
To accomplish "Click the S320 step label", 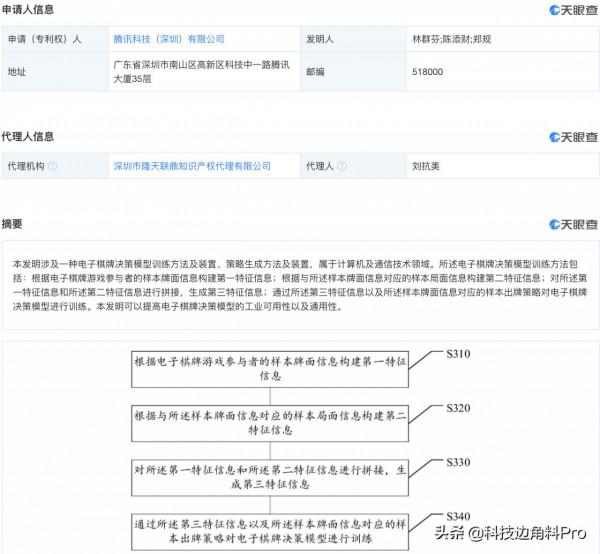I will point(458,408).
